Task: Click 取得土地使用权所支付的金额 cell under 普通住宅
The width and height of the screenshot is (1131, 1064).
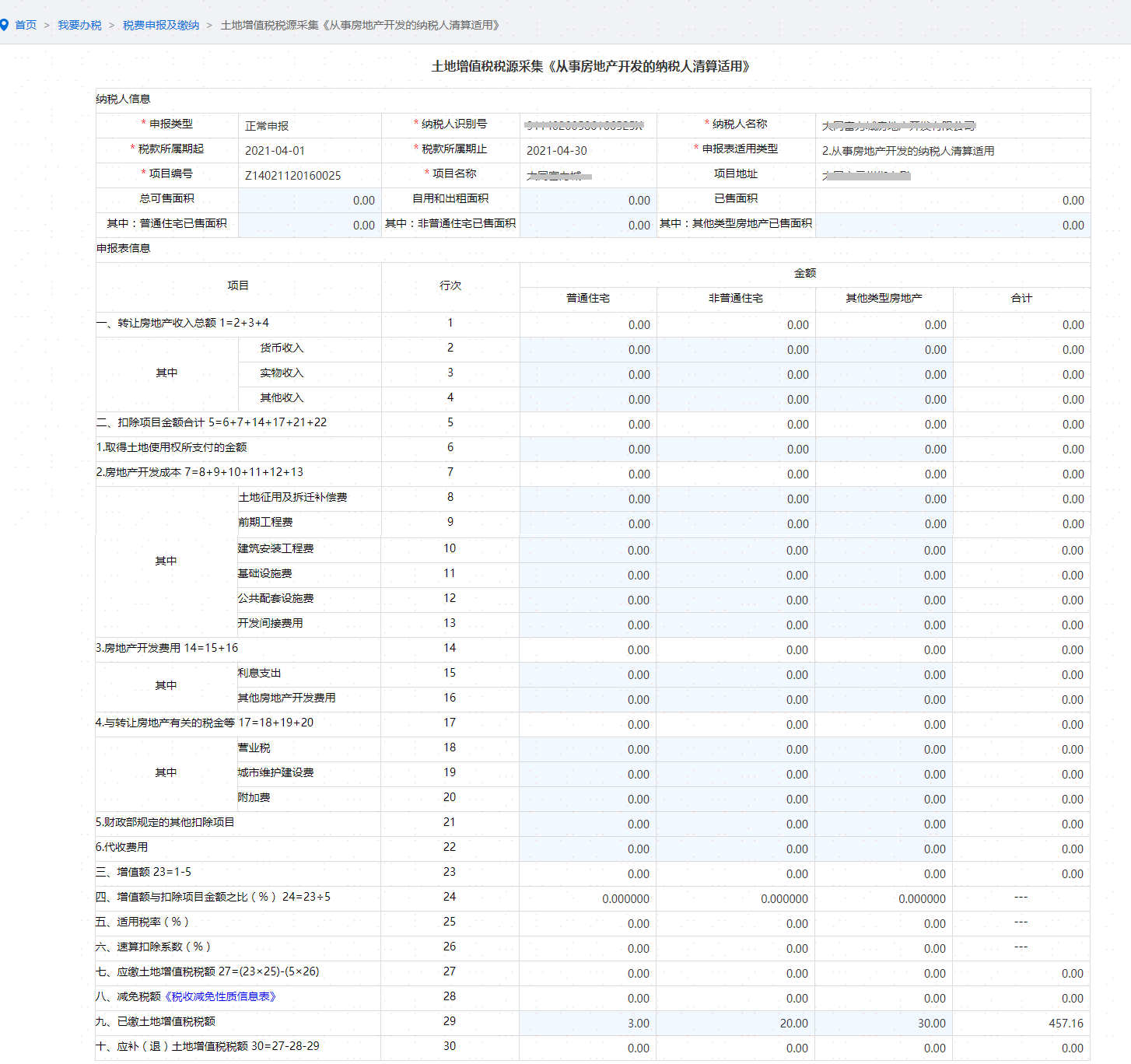Action: (588, 449)
